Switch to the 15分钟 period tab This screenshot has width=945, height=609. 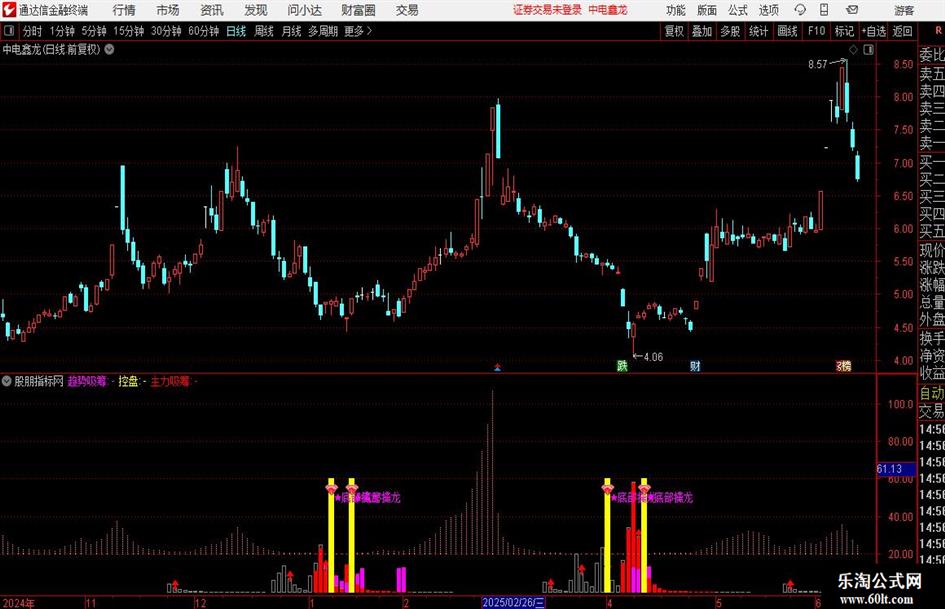(128, 31)
